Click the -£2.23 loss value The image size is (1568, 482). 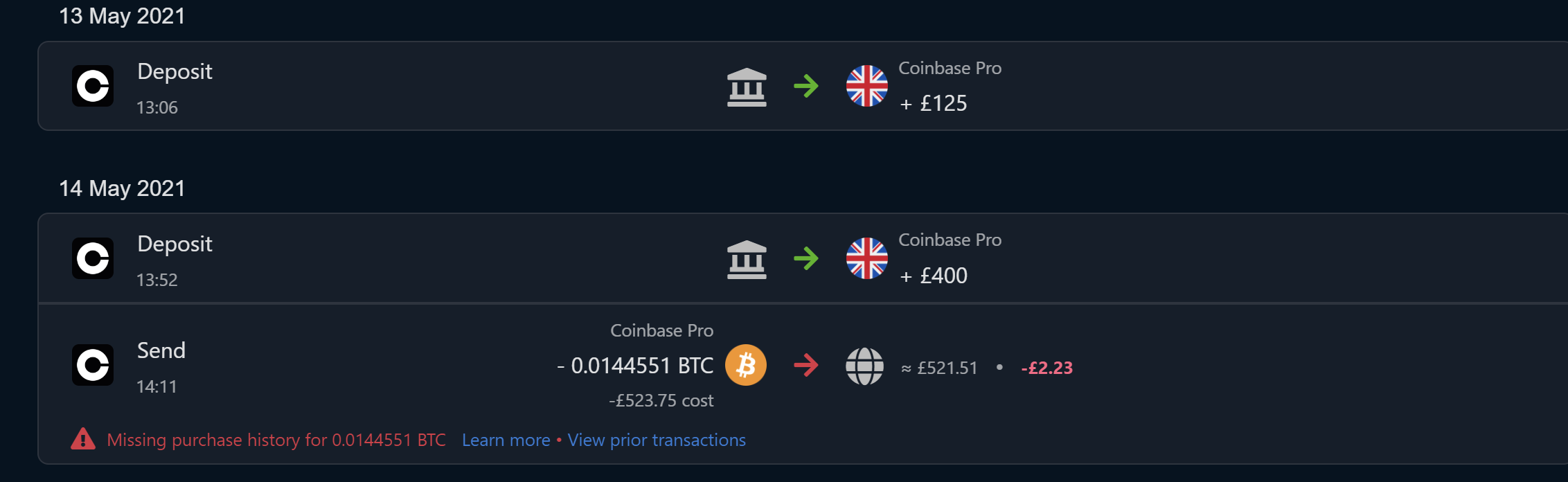(1046, 368)
